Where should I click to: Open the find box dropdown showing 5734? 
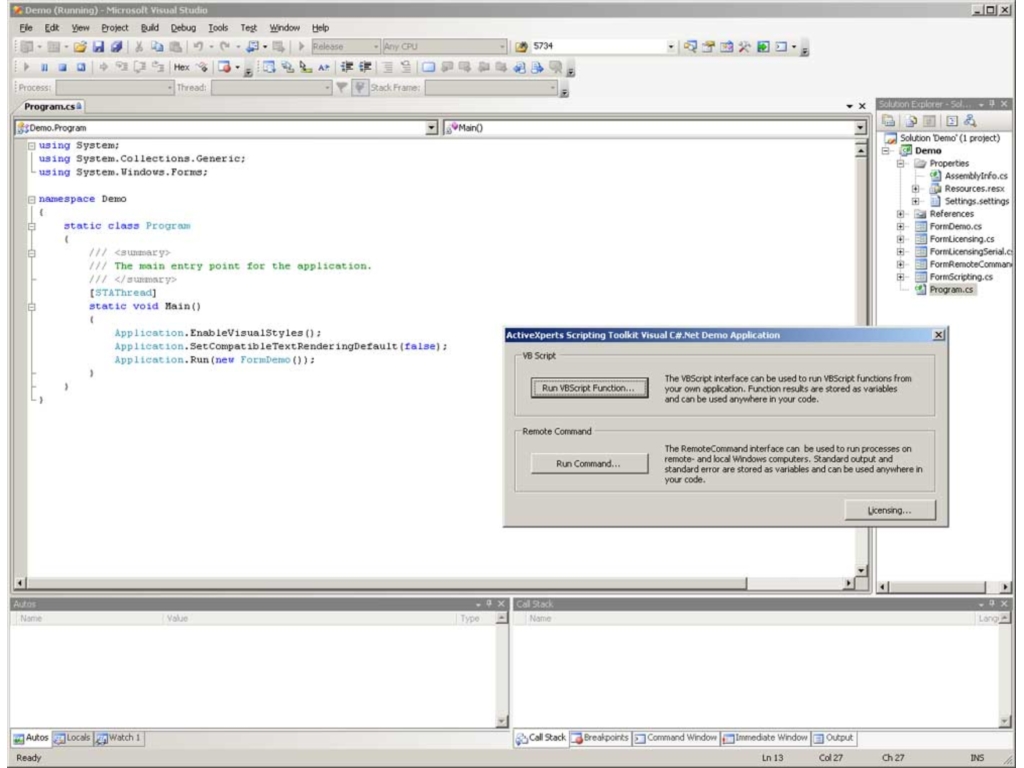click(x=671, y=46)
